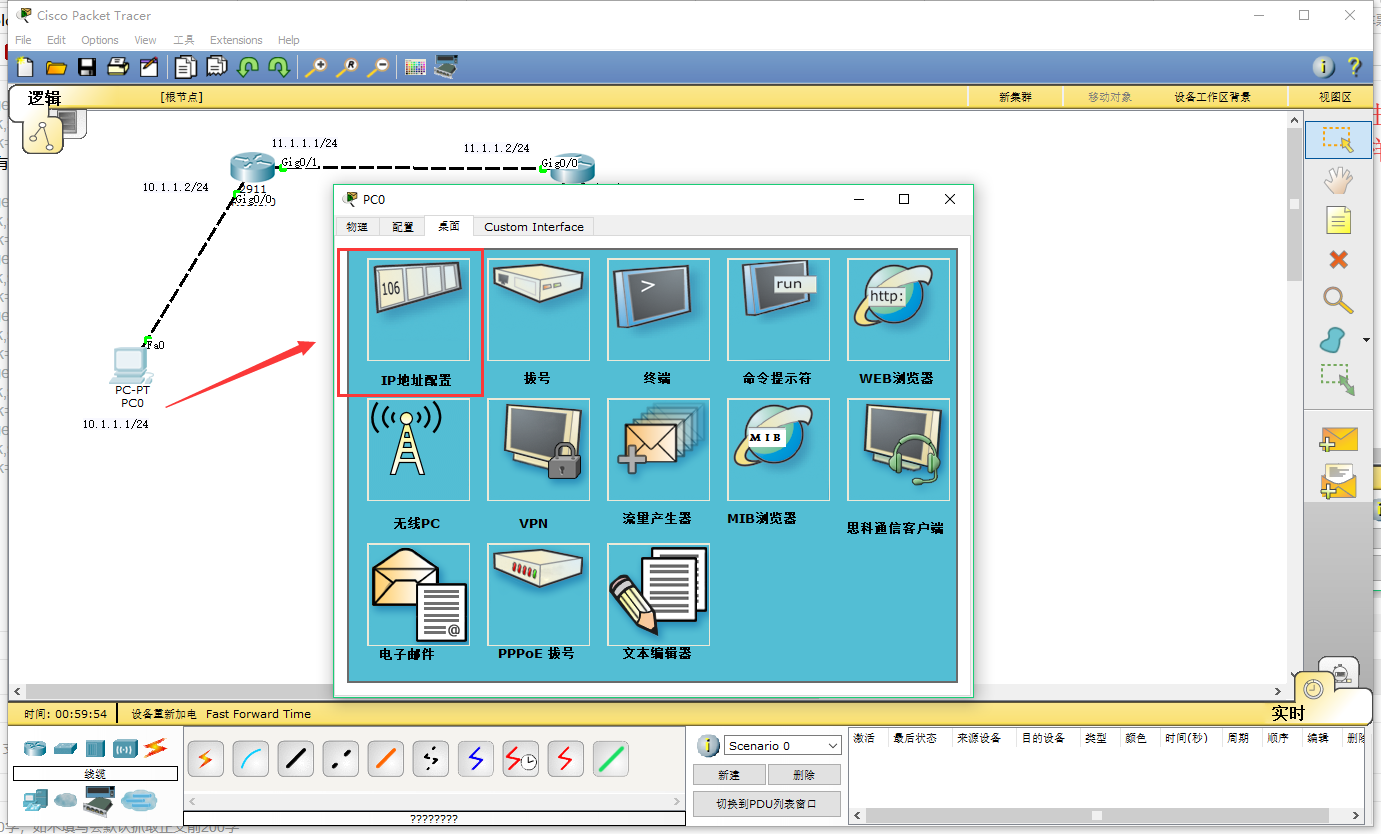Open the Scenario 0 dropdown
The height and width of the screenshot is (834, 1381).
[x=783, y=746]
